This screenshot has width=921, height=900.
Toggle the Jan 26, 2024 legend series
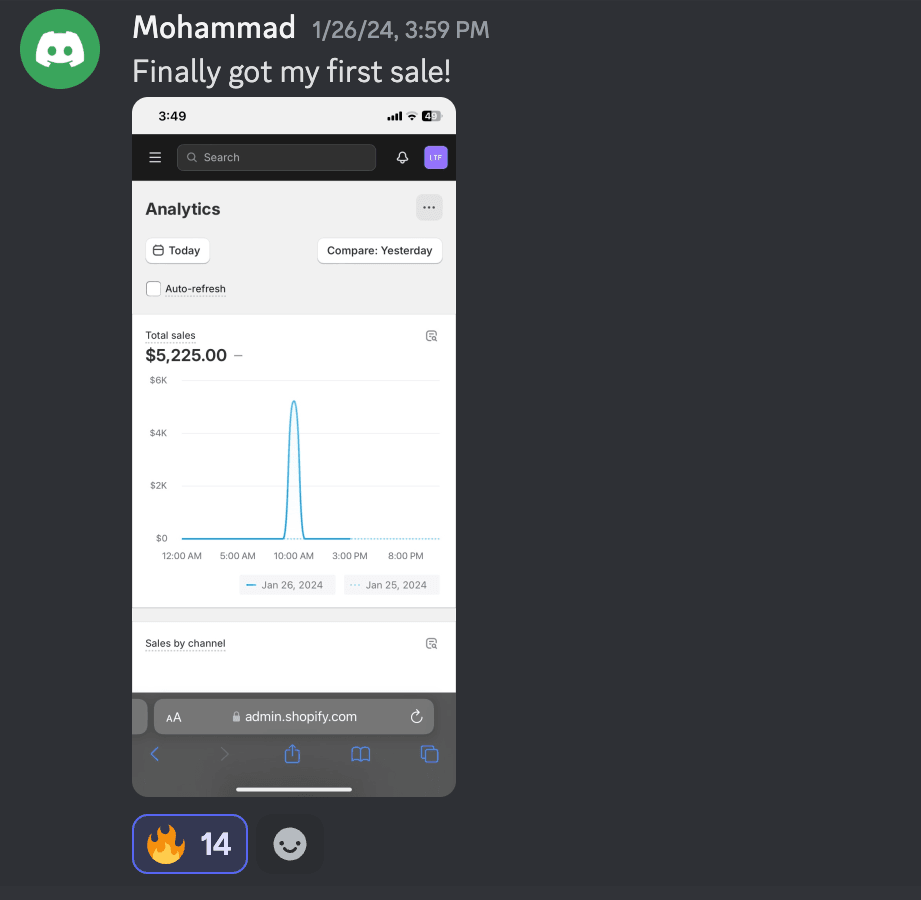tap(287, 585)
